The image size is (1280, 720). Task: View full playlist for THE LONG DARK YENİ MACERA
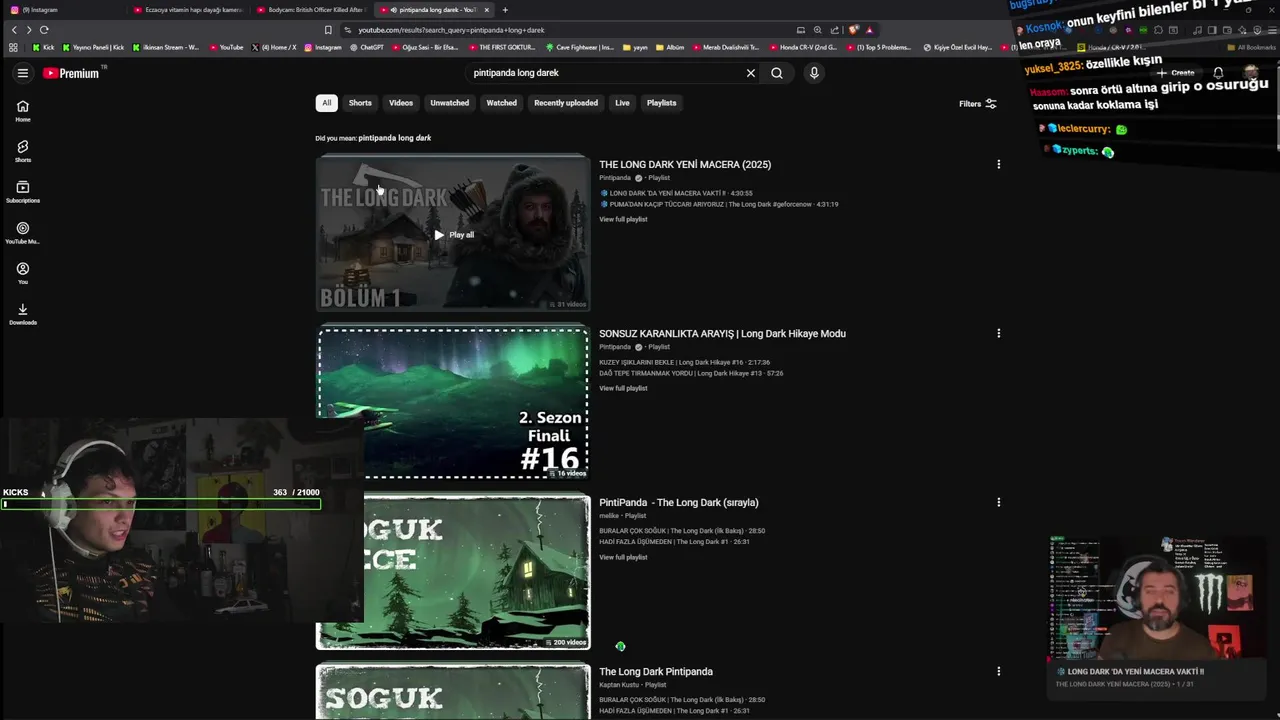click(623, 219)
